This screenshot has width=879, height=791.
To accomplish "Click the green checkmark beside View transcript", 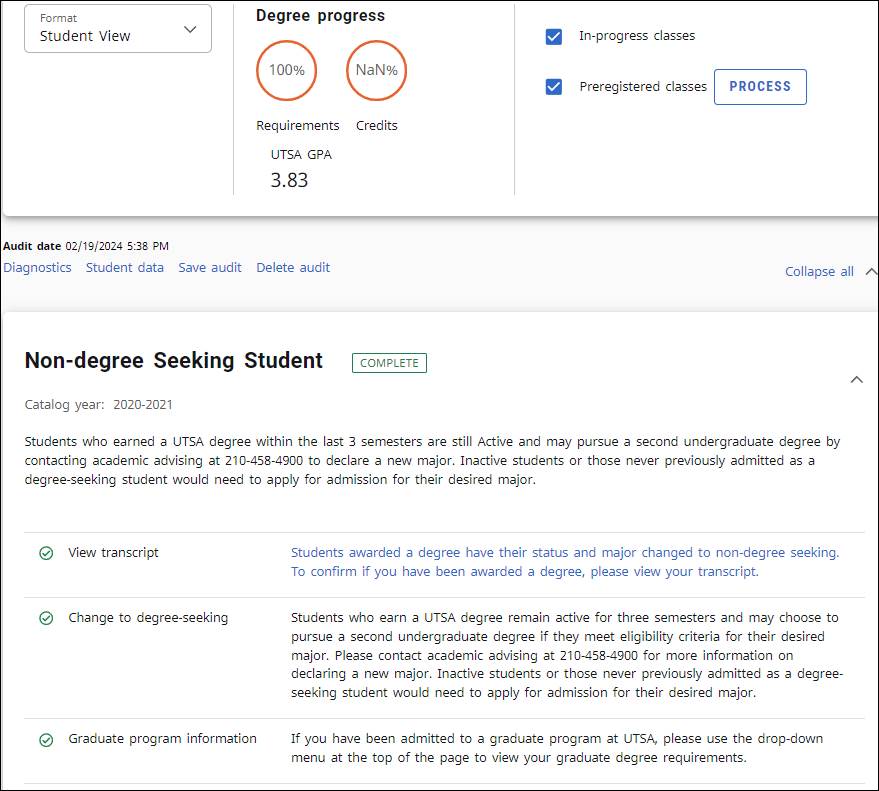I will point(46,553).
